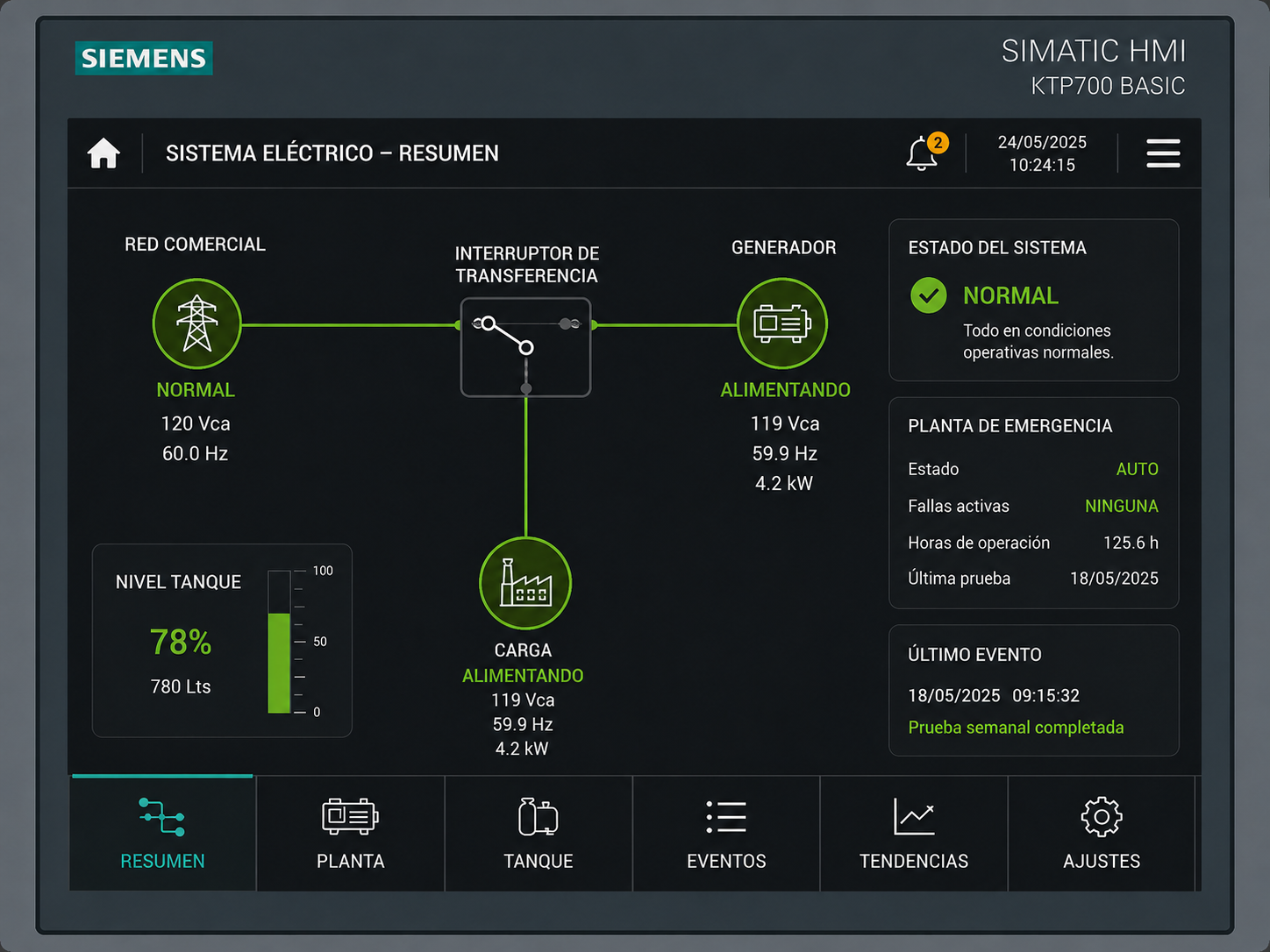The width and height of the screenshot is (1270, 952).
Task: Click the SISTEMA ELÉCTRICO – RESUMEN title
Action: pos(332,153)
